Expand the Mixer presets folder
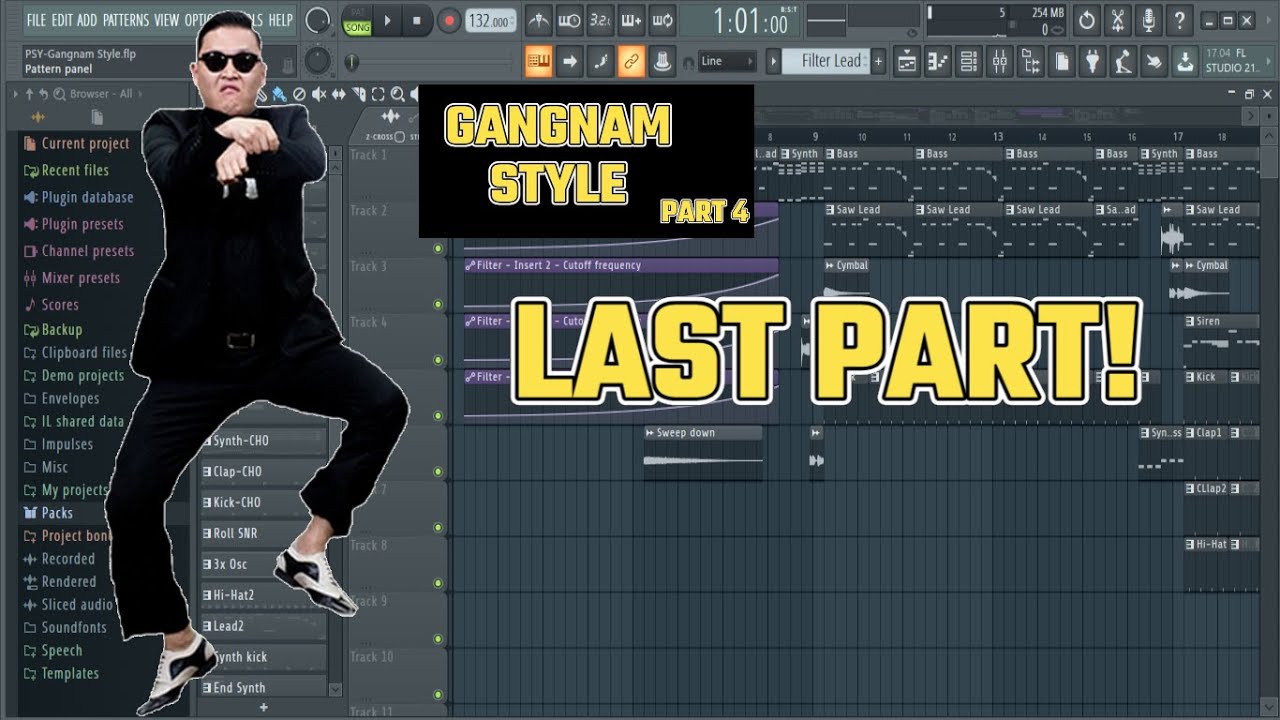The image size is (1280, 720). click(x=71, y=278)
